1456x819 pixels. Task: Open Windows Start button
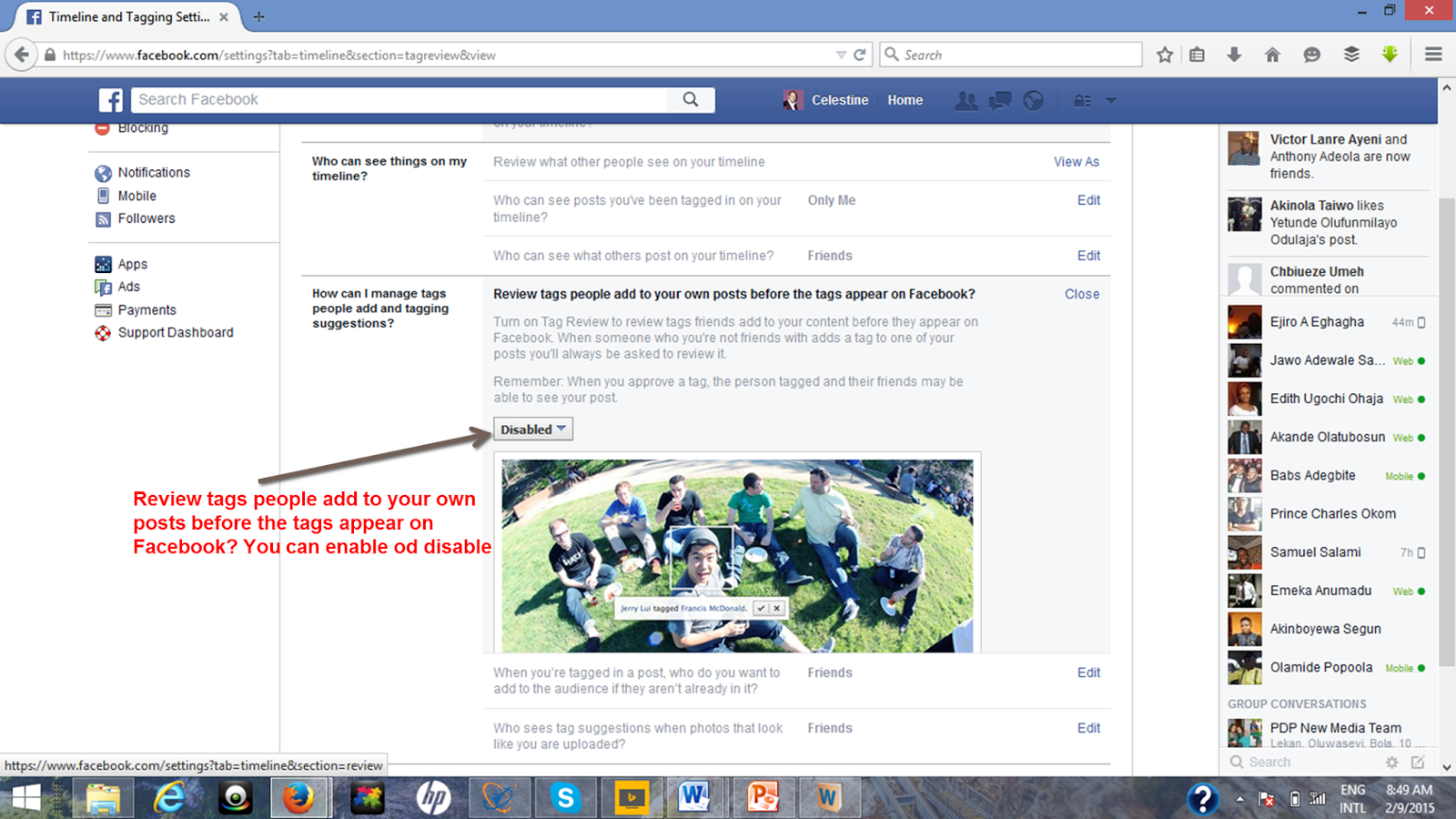coord(26,799)
